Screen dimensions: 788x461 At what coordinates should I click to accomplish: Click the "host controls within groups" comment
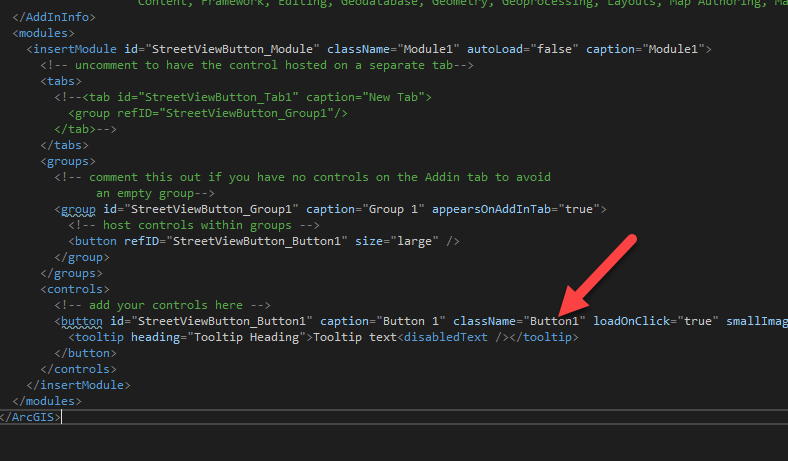(x=194, y=225)
